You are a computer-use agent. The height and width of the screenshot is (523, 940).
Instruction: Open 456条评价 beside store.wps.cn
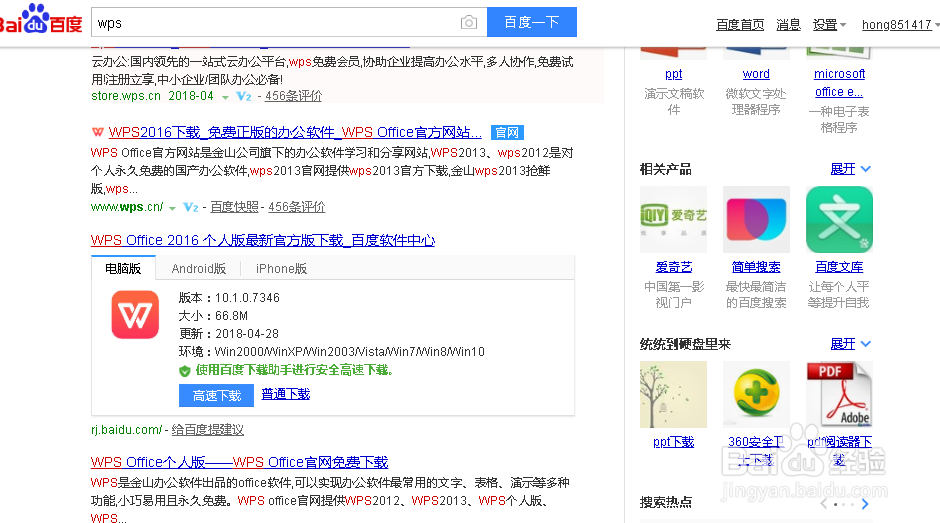(294, 96)
